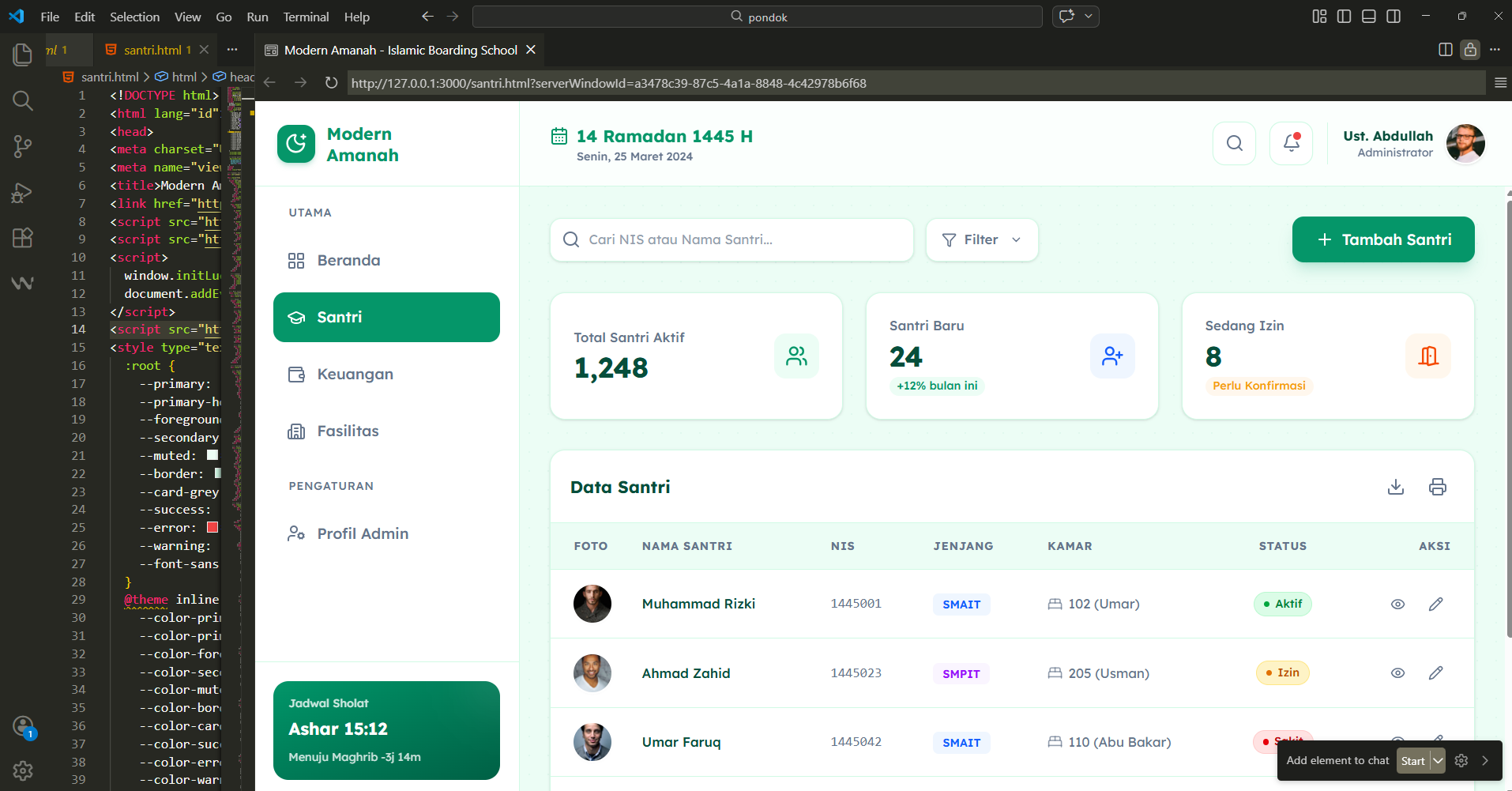Open Run and Debug panel

[x=22, y=193]
